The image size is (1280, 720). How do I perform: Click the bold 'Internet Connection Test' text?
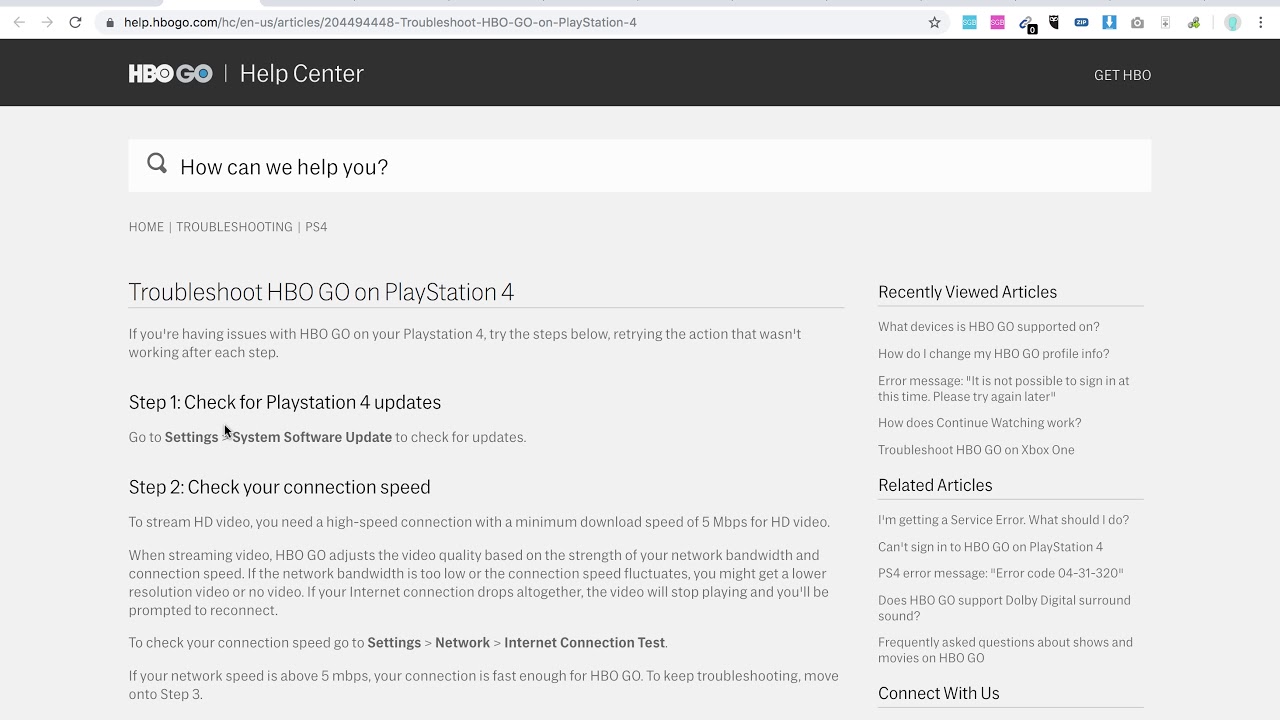[x=584, y=643]
